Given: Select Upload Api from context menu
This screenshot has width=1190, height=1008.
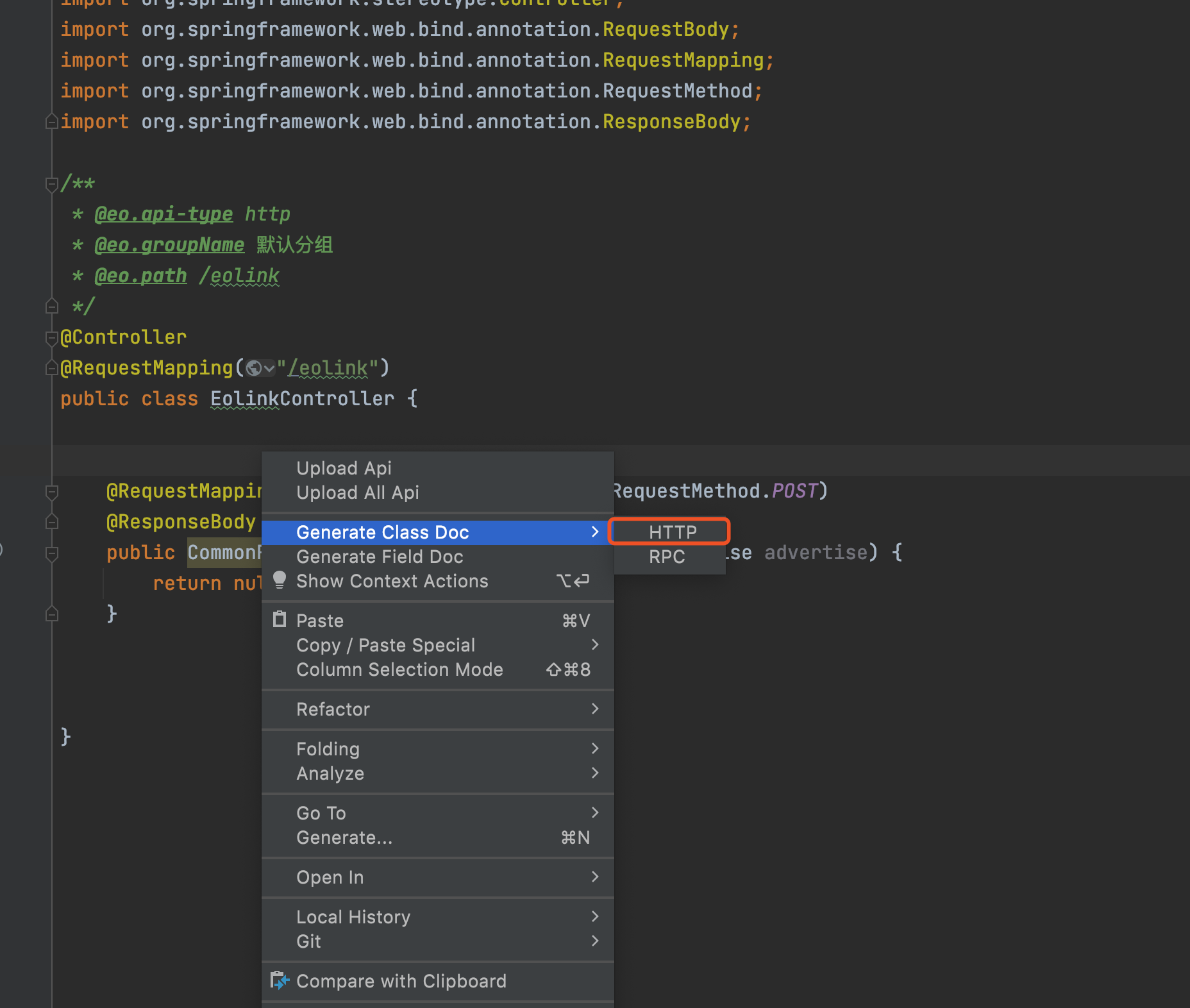Looking at the screenshot, I should point(438,468).
